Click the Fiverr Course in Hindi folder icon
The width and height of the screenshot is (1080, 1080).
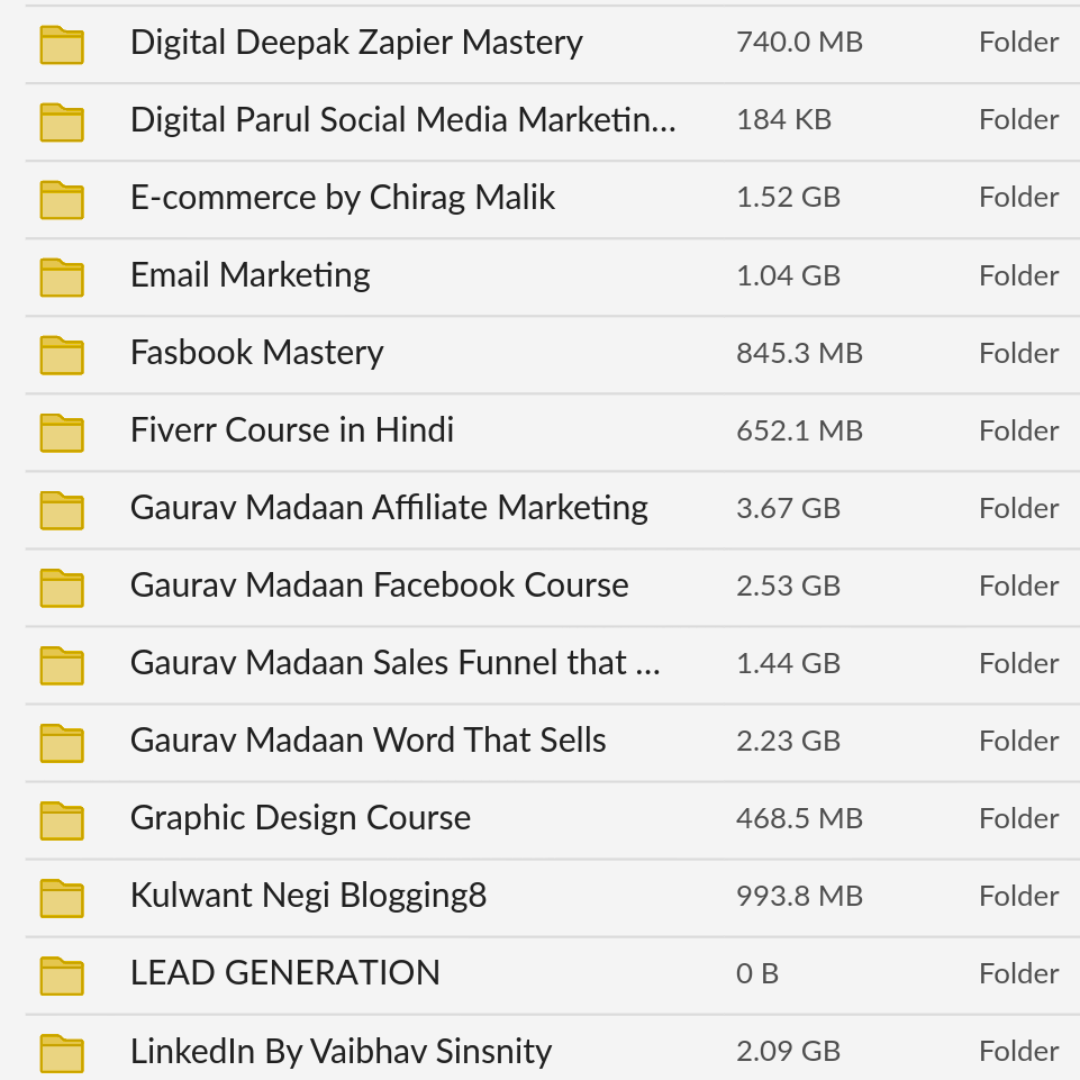click(62, 433)
